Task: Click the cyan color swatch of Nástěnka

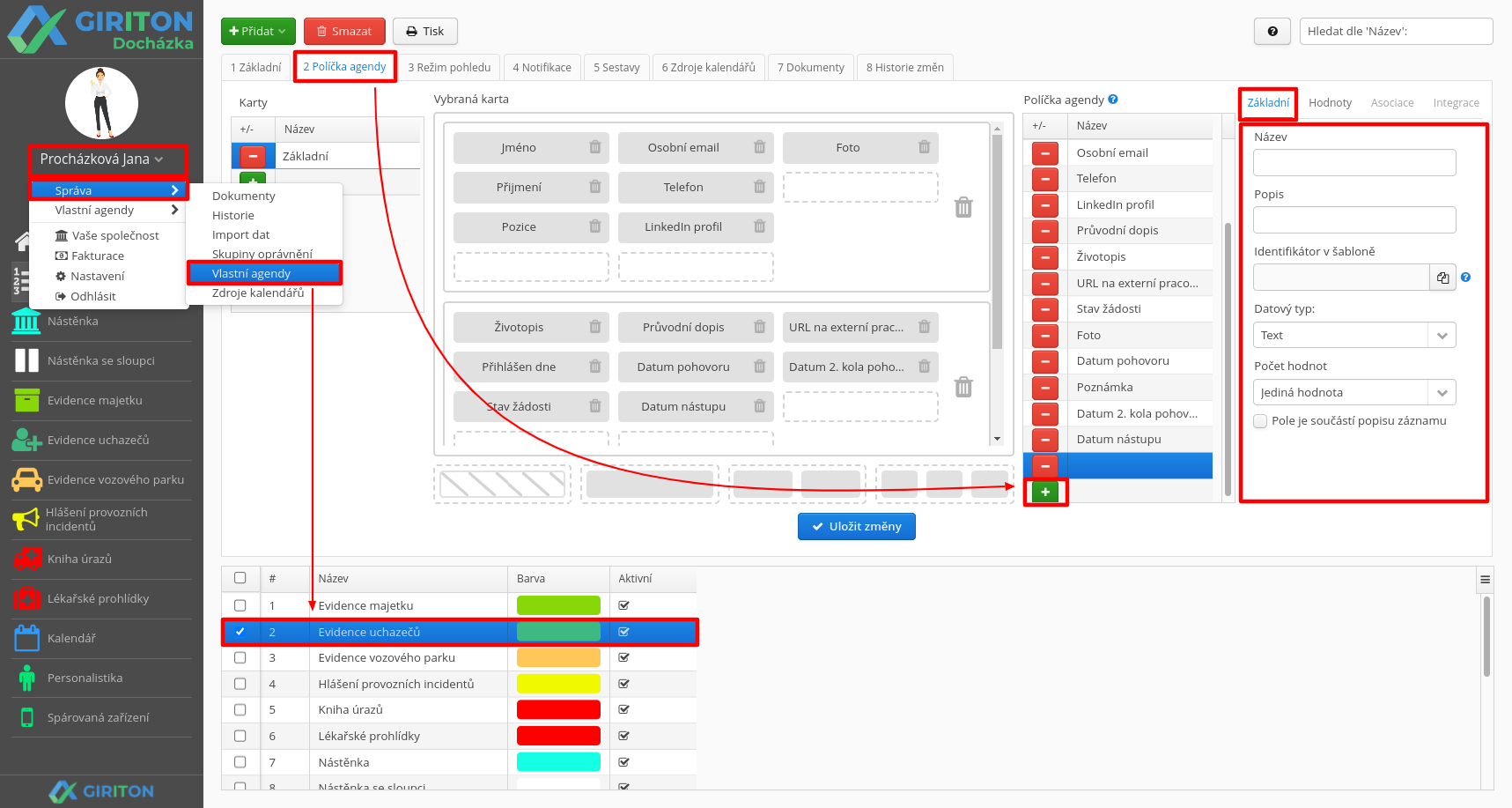Action: [558, 762]
